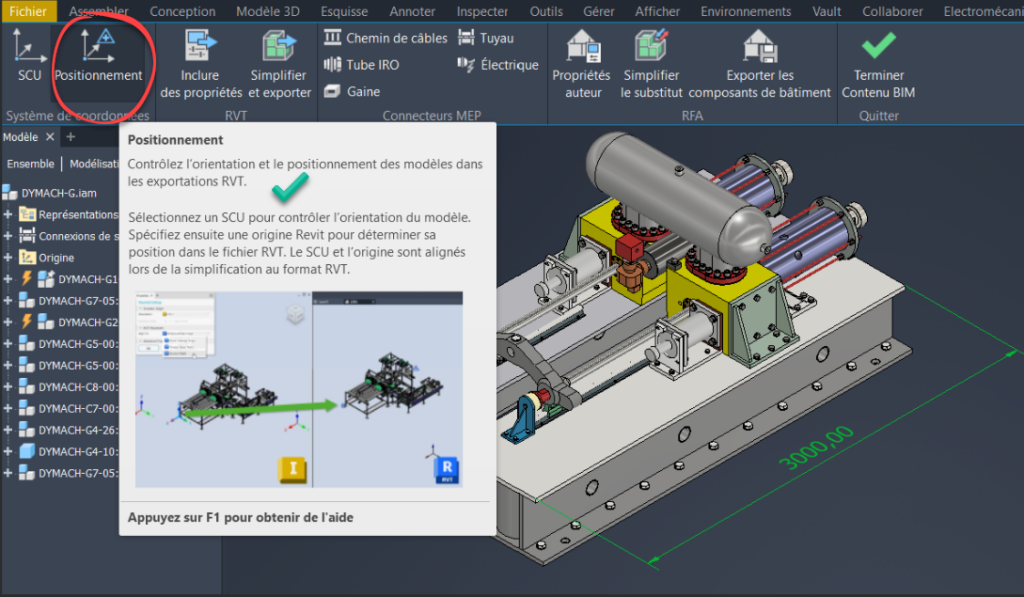Click the 3000,00 dimension in viewport
Screen dimensions: 1024x597
click(816, 447)
